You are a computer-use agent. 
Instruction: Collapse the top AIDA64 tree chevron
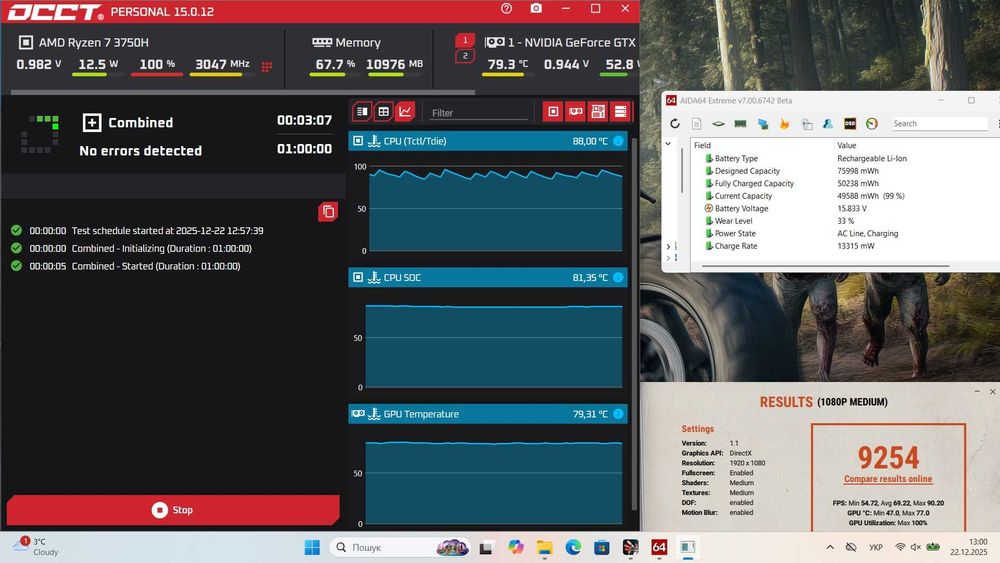point(668,144)
